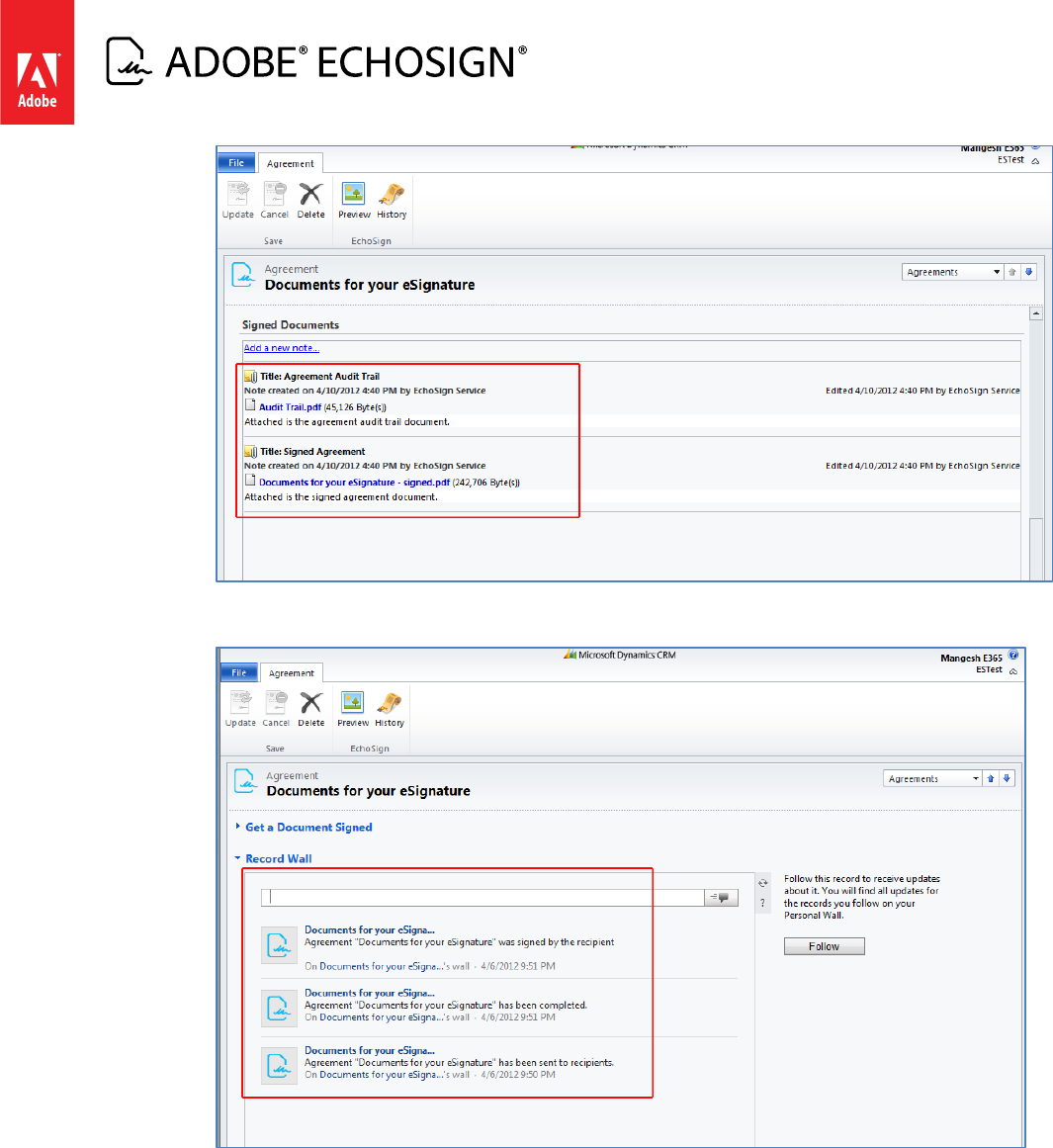
Task: Click 'Attached is the signed agreement document.' text
Action: (341, 497)
